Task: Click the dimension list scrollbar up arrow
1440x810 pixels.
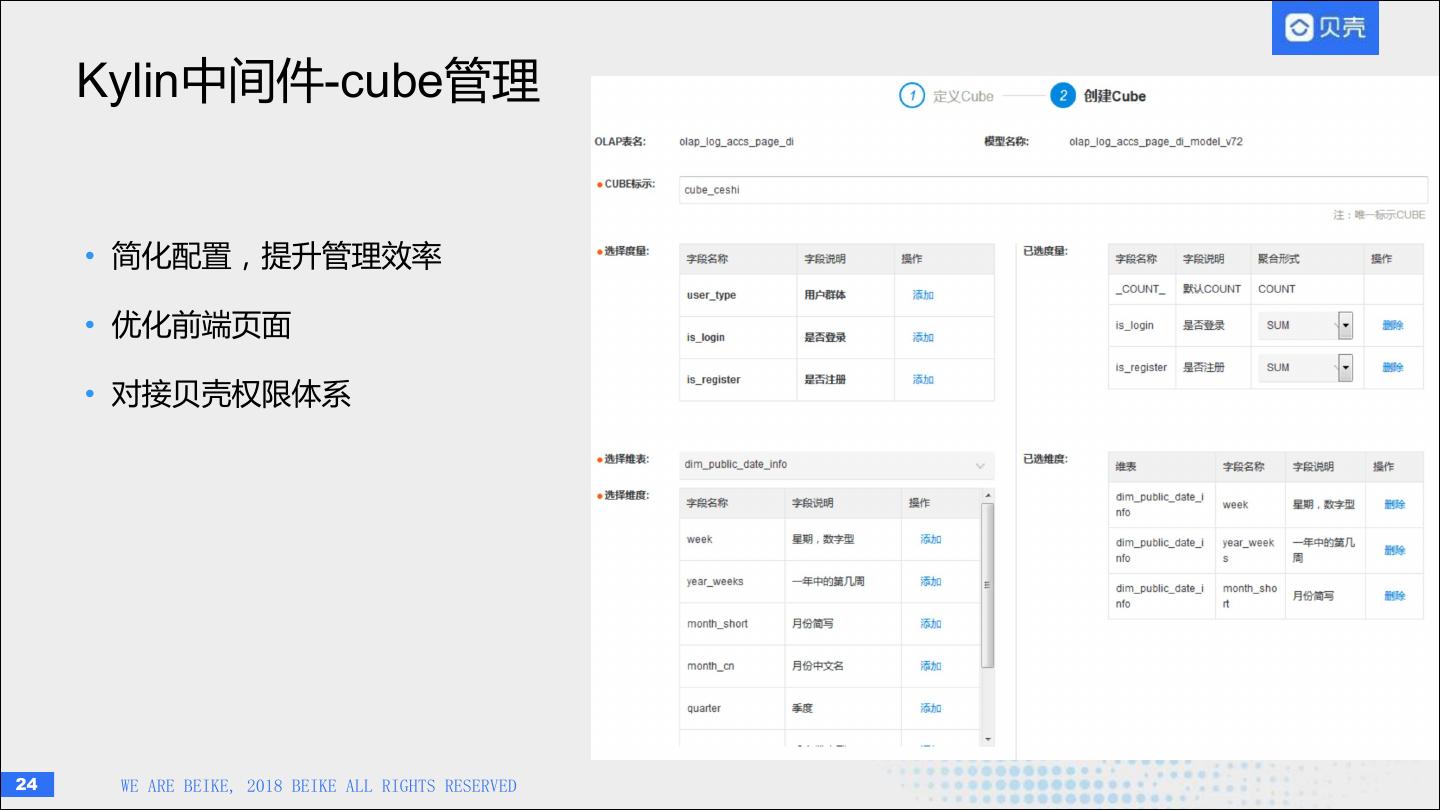Action: coord(988,495)
